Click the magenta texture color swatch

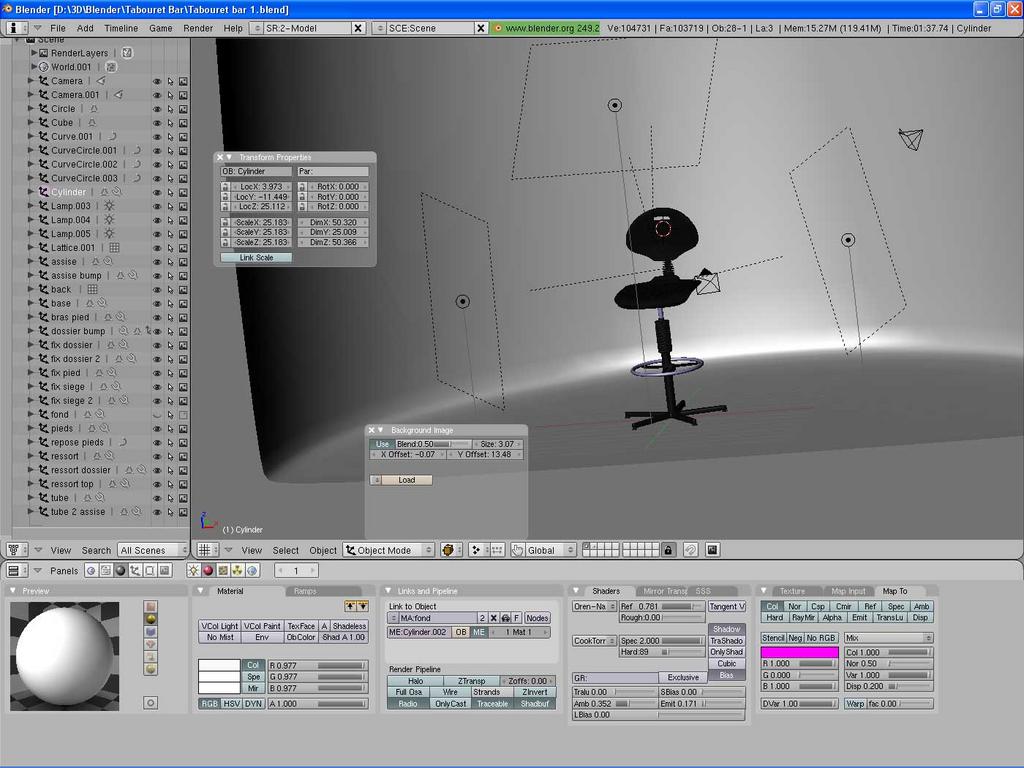799,652
